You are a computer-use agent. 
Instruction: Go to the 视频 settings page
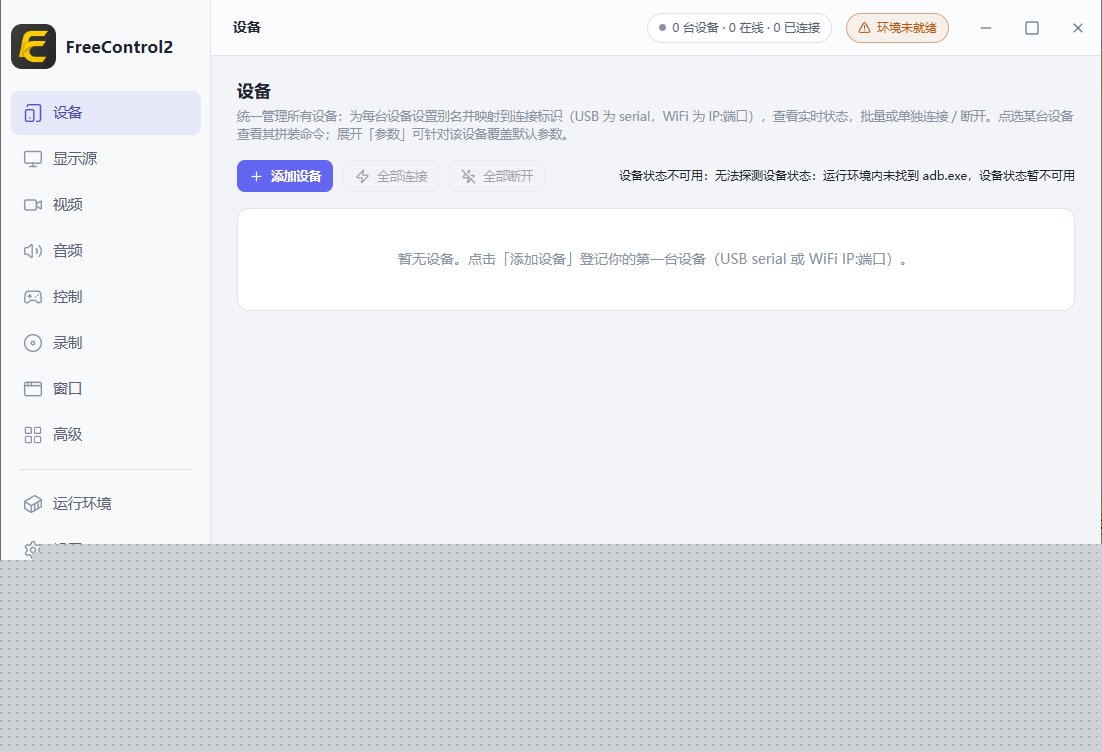106,205
